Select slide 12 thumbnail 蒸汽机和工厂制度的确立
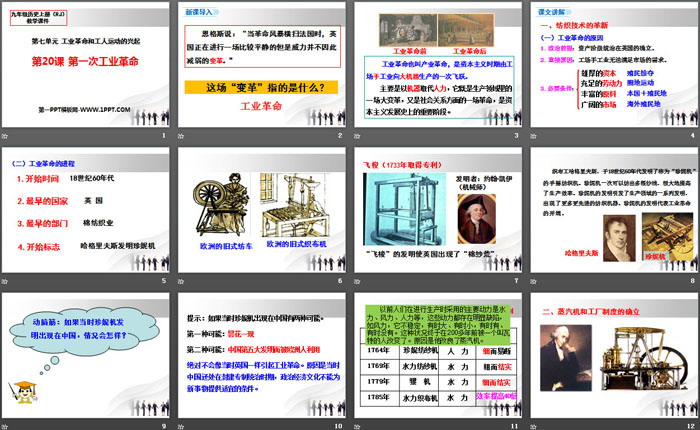This screenshot has height=430, width=700. 614,355
